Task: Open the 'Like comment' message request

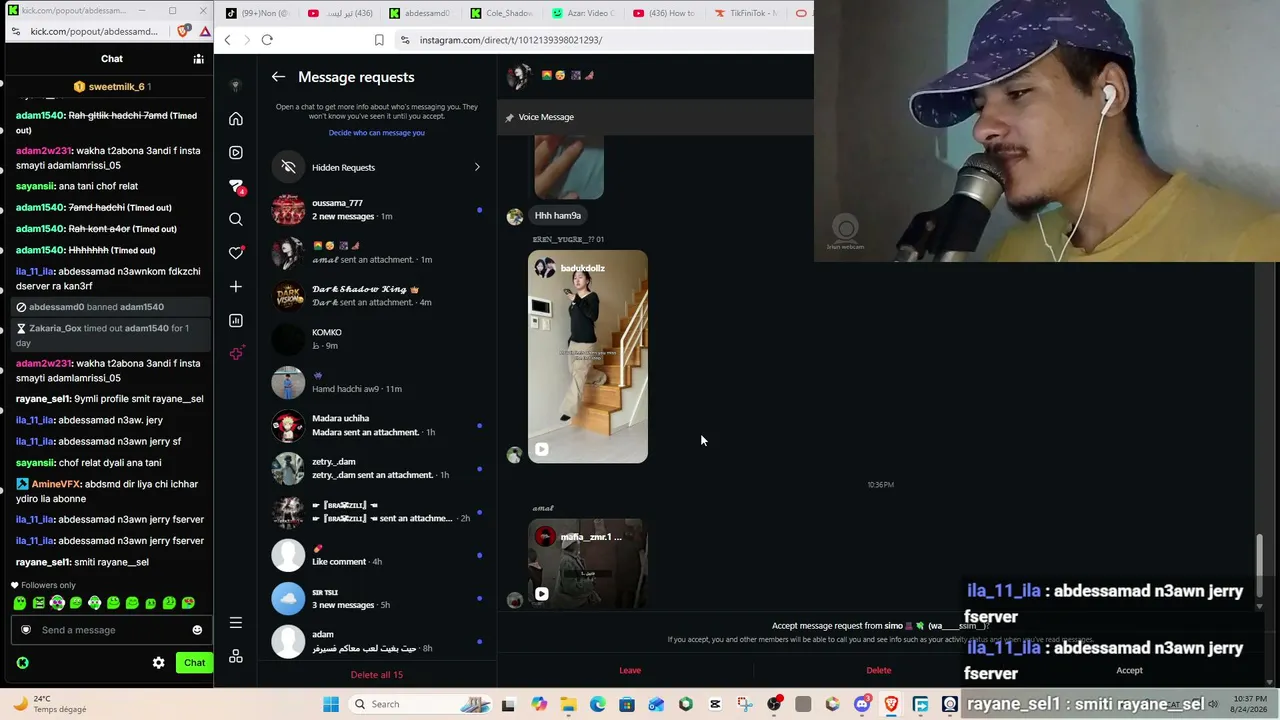Action: [x=377, y=555]
